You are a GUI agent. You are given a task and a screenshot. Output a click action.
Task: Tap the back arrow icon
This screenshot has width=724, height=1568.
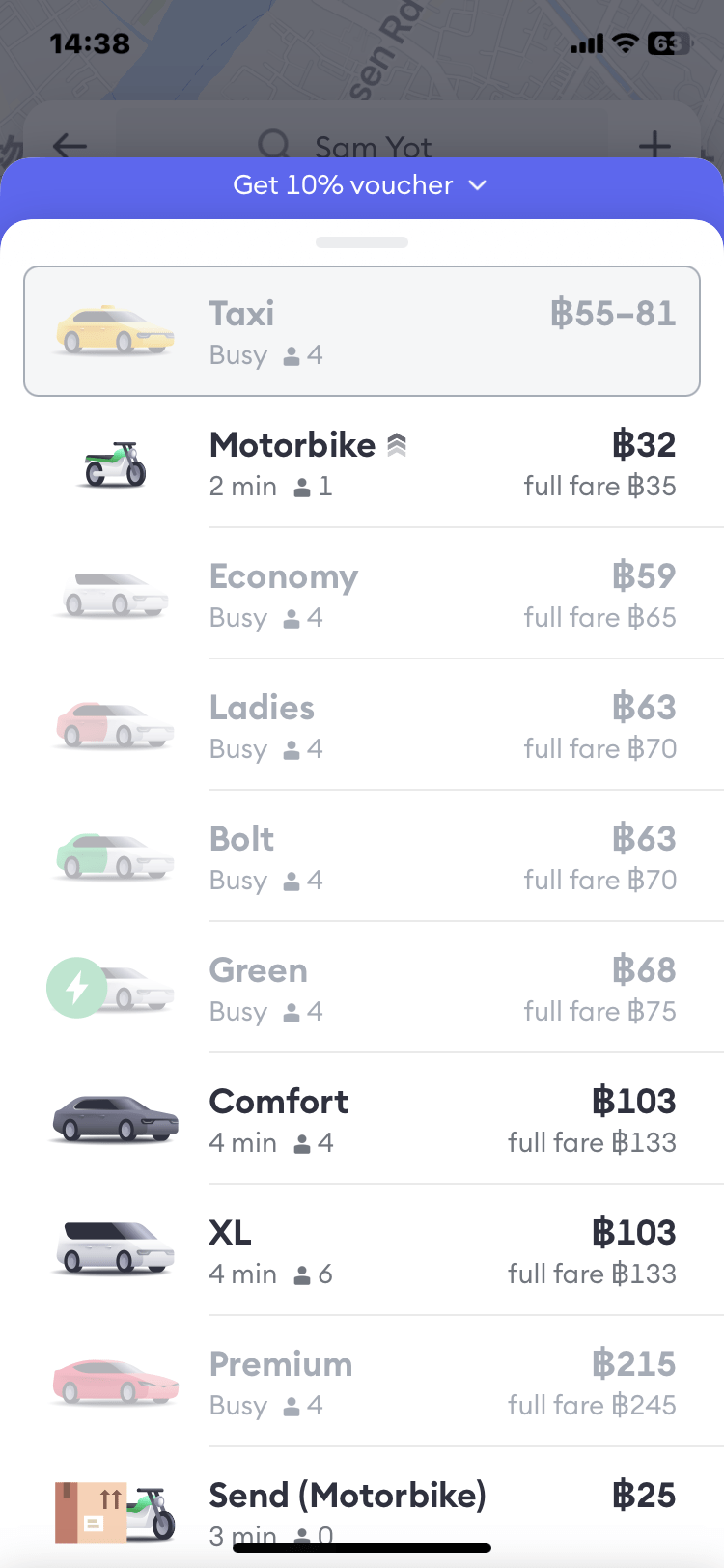70,147
